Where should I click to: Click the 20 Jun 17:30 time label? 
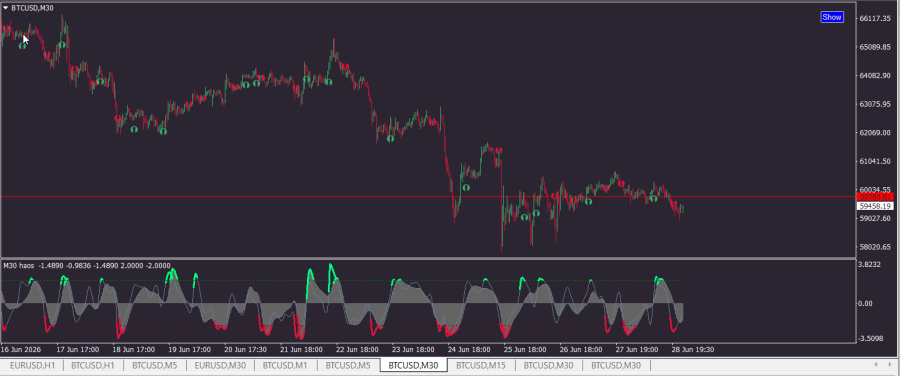(x=245, y=349)
